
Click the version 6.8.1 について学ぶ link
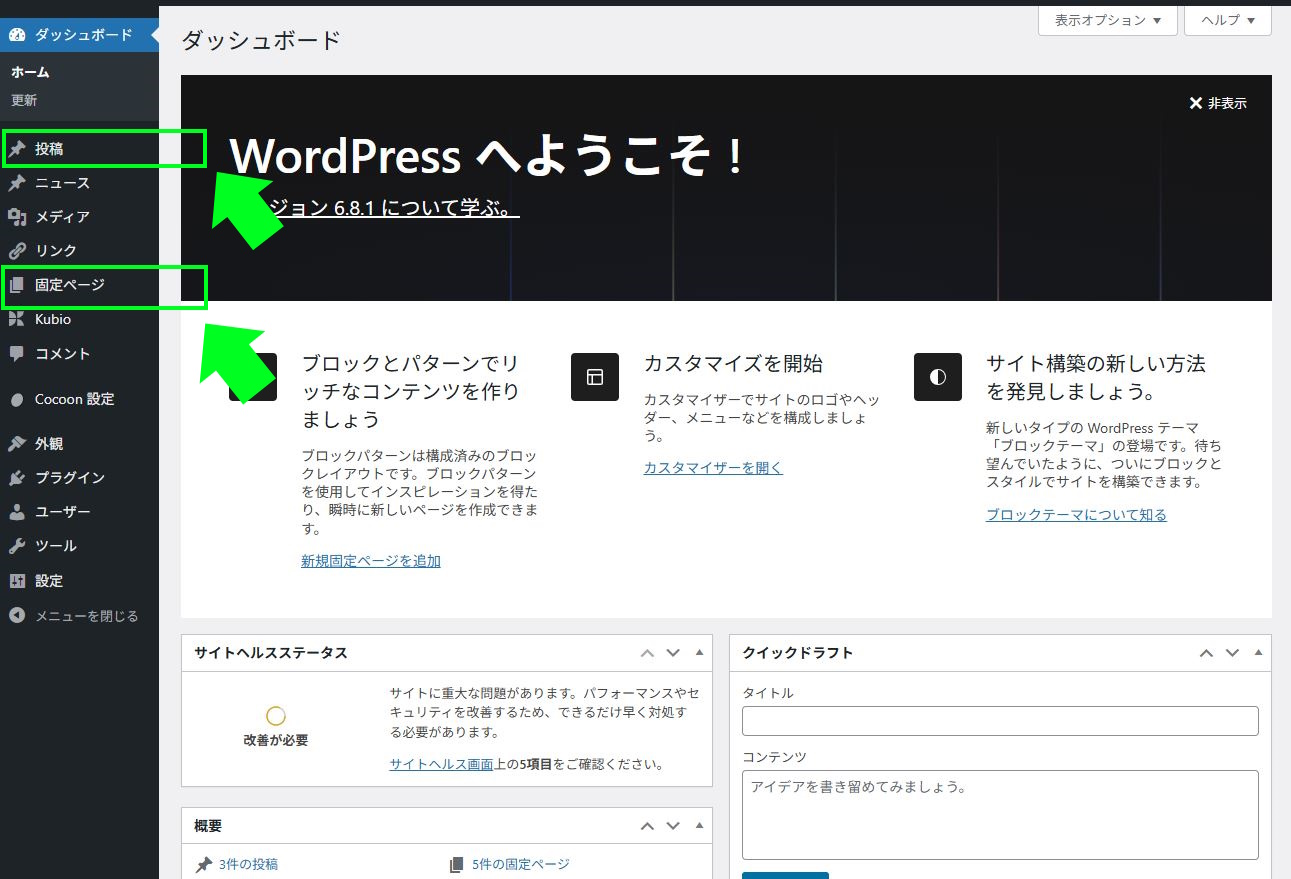click(x=395, y=208)
